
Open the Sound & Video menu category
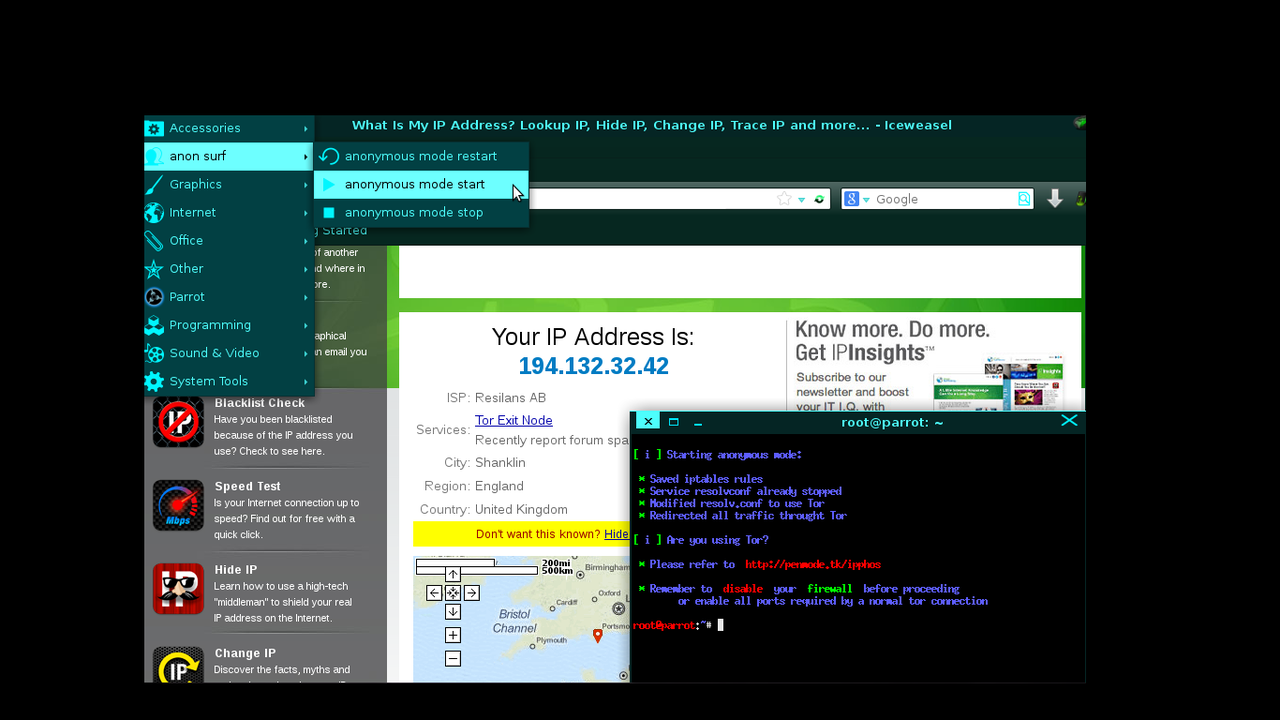click(229, 352)
